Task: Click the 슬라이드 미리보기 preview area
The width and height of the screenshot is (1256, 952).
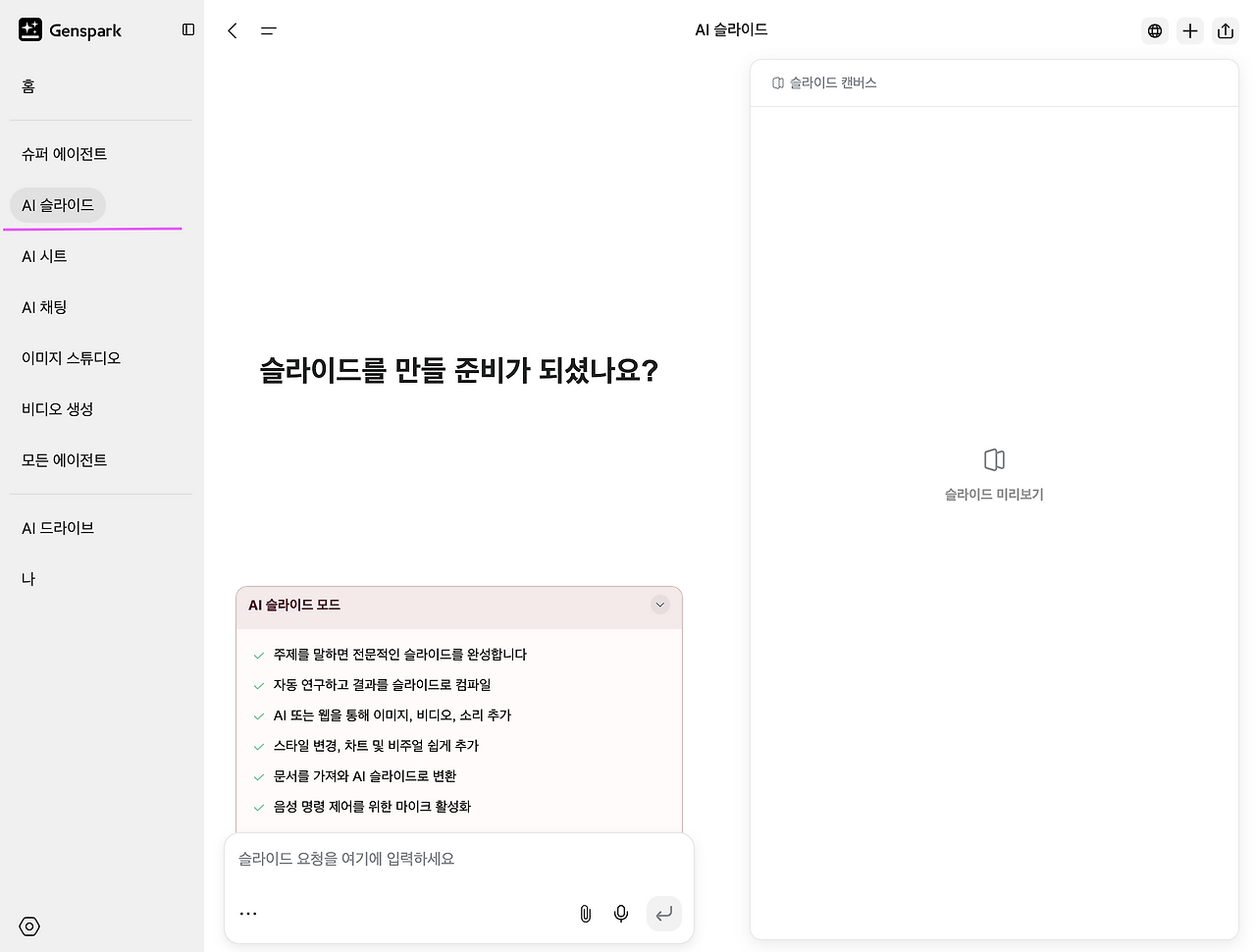Action: click(x=993, y=474)
